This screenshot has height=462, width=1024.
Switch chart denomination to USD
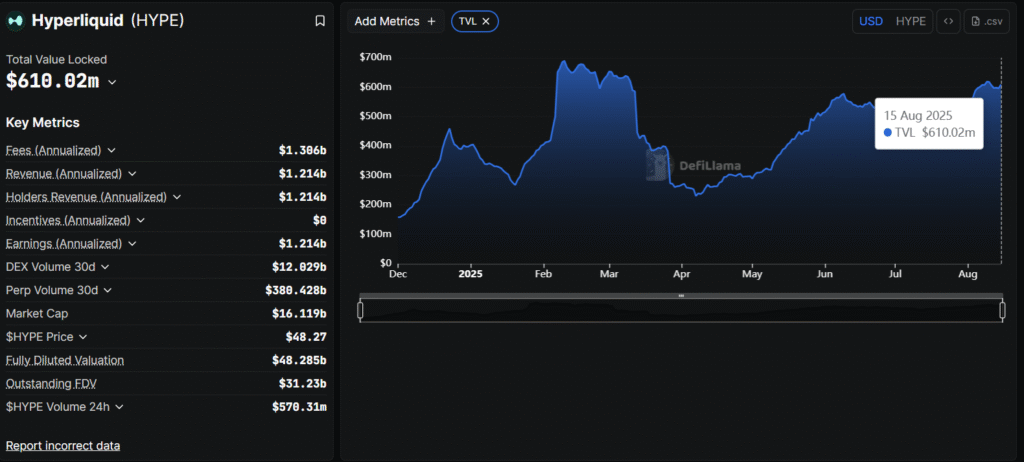coord(871,22)
